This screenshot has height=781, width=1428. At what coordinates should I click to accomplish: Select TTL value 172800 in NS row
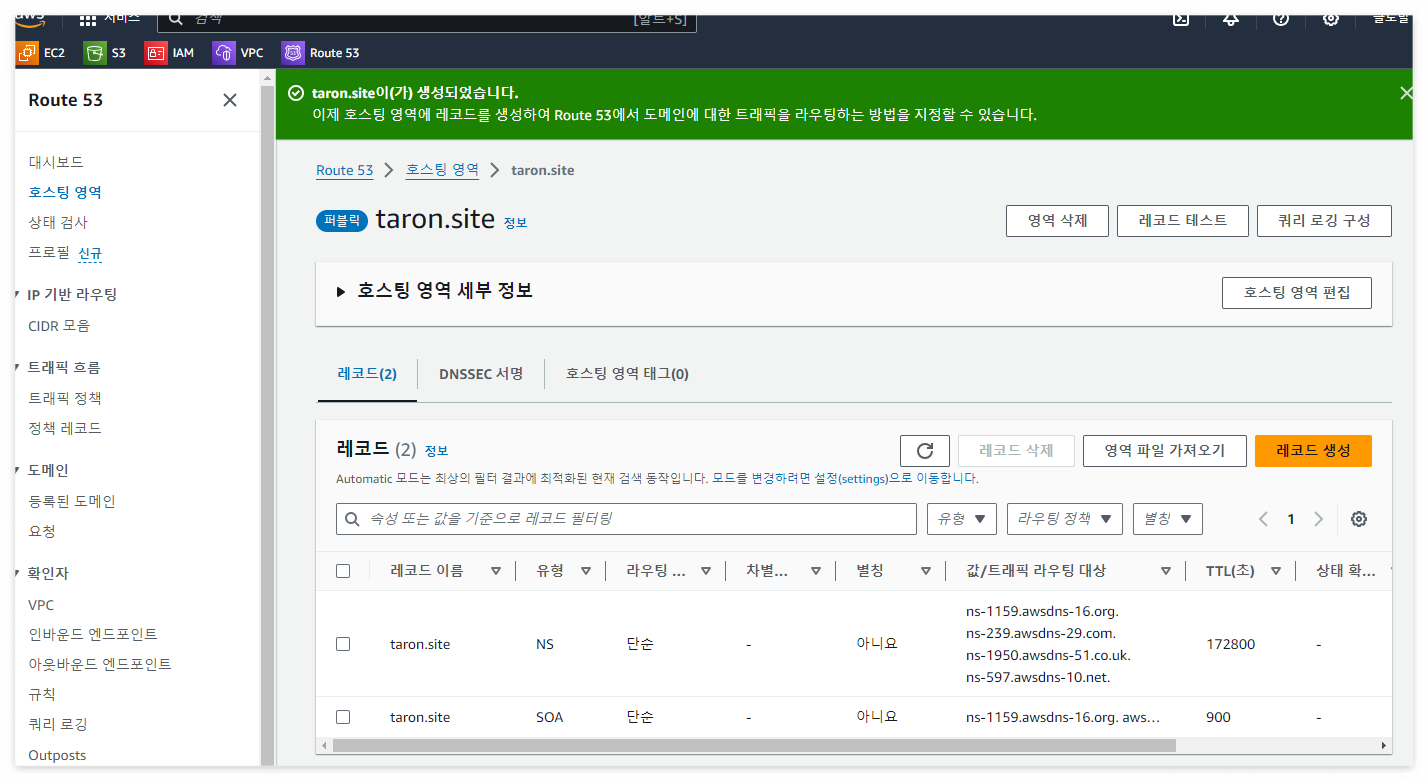(1230, 644)
